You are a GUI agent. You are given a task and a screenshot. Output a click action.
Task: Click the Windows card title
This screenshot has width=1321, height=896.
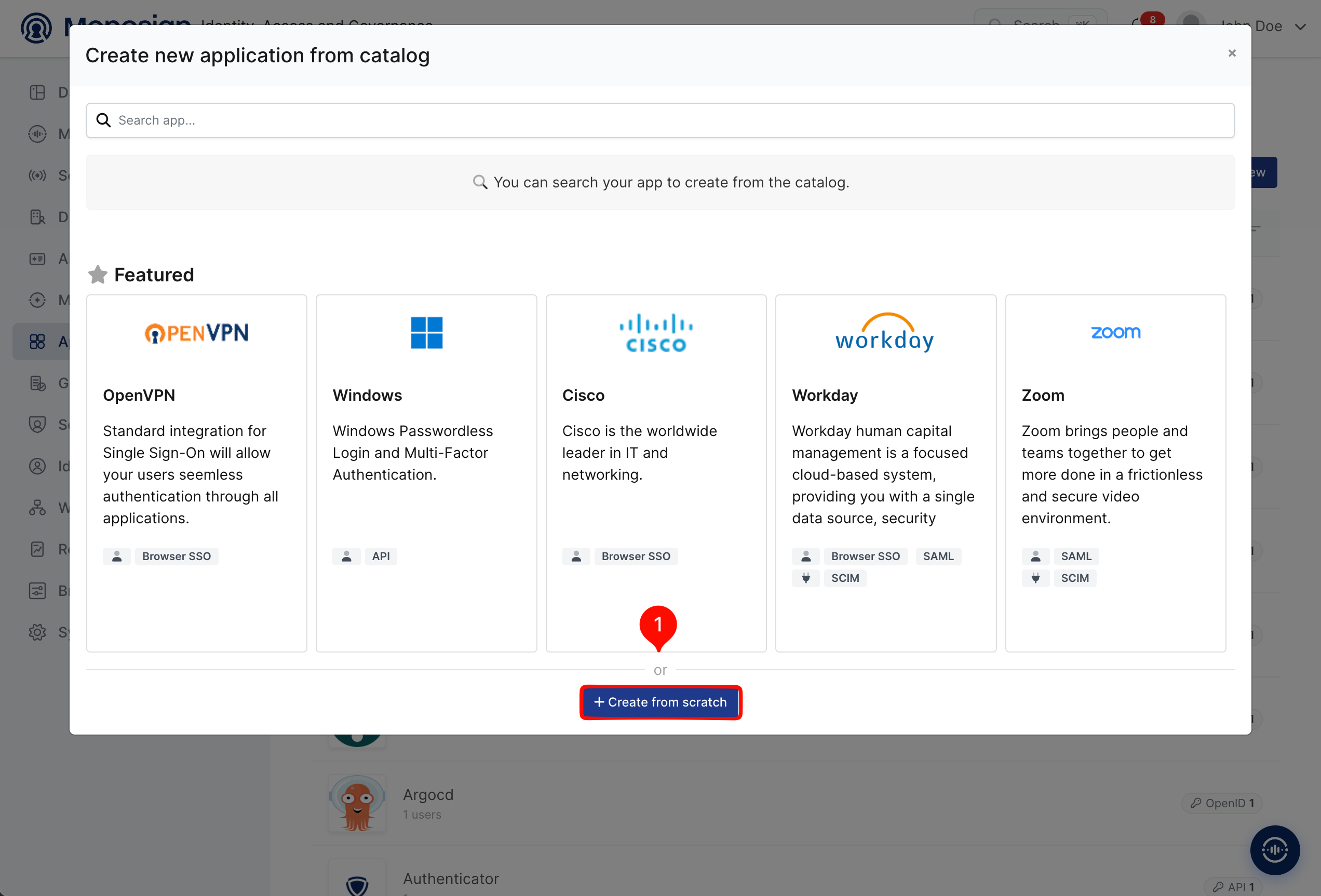click(x=367, y=396)
